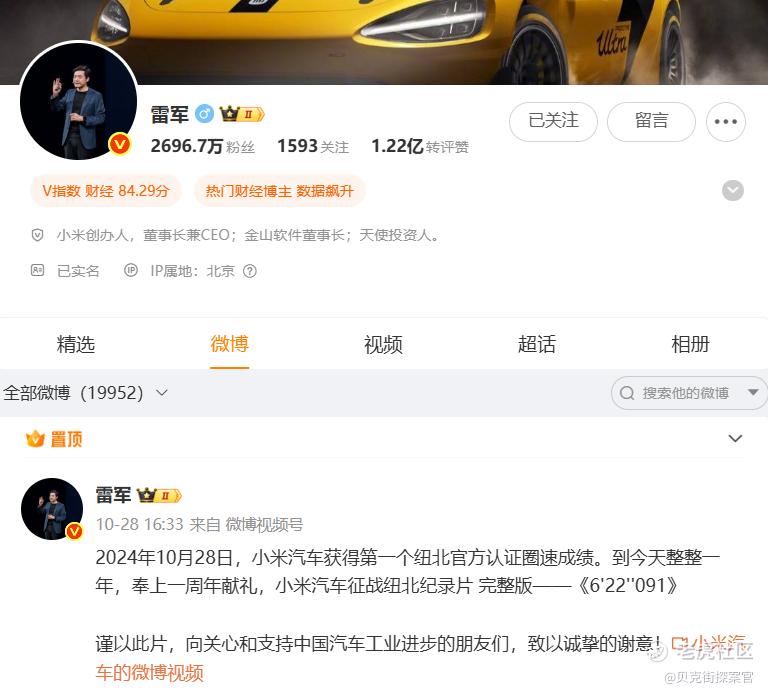Open the three-dot more options button

725,121
